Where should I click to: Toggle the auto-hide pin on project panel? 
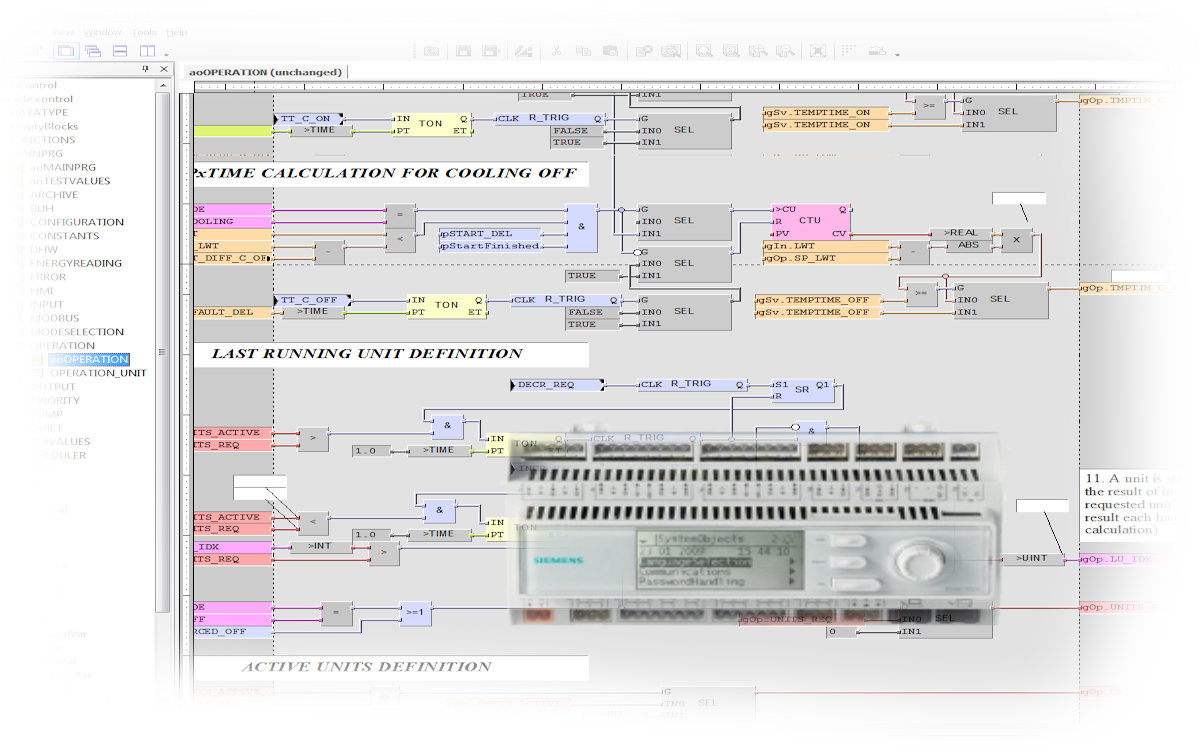pyautogui.click(x=146, y=69)
